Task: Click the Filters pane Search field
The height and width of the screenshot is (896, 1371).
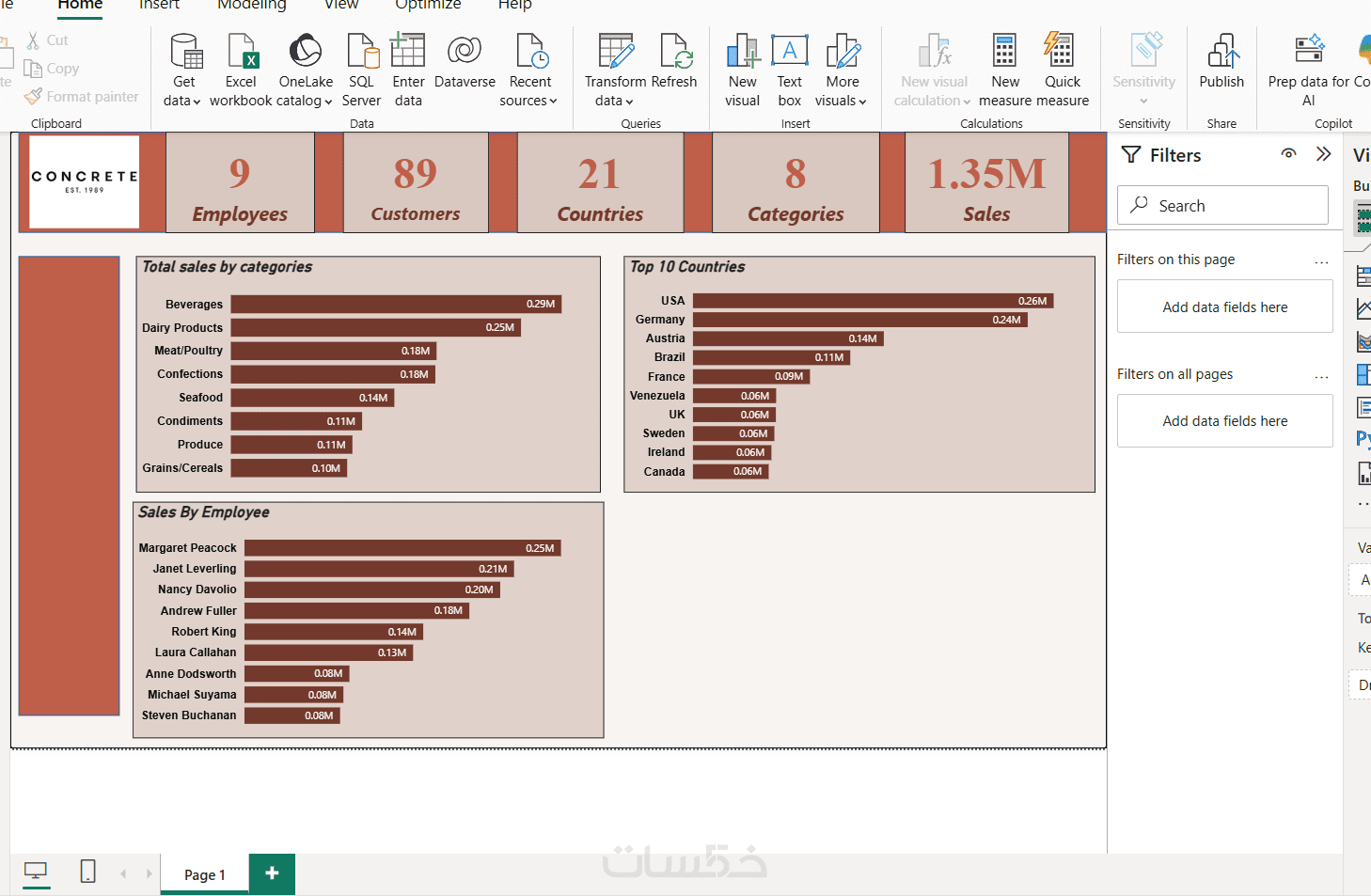Action: click(1222, 205)
